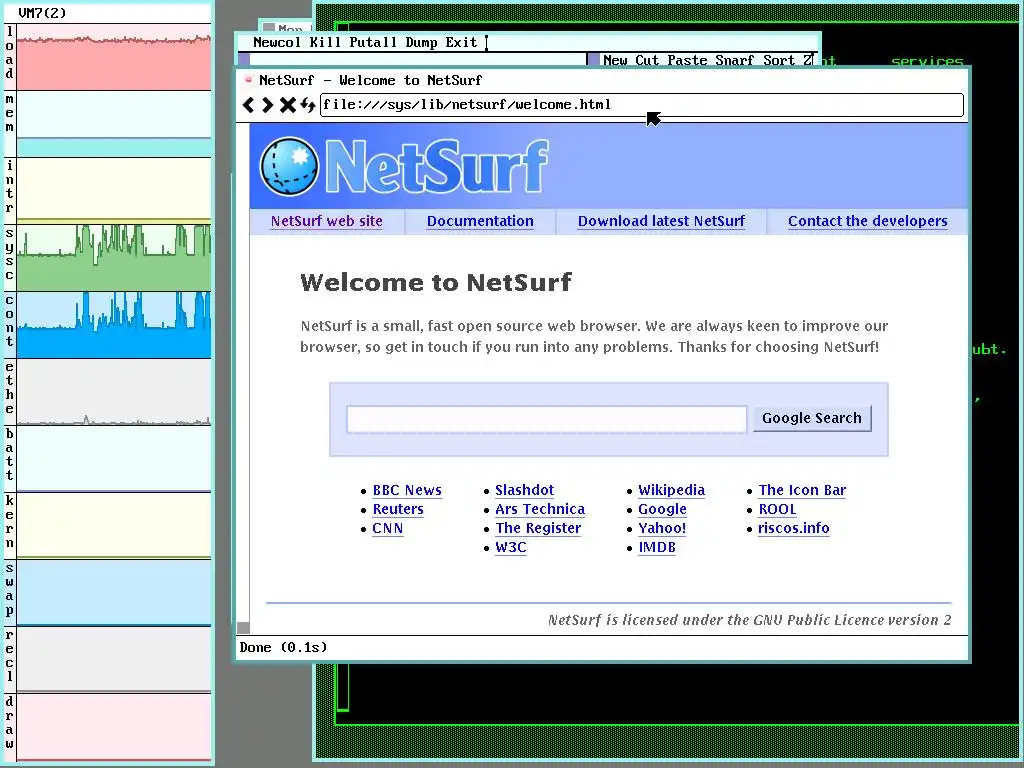Click the reload page icon
This screenshot has height=768, width=1024.
[308, 104]
